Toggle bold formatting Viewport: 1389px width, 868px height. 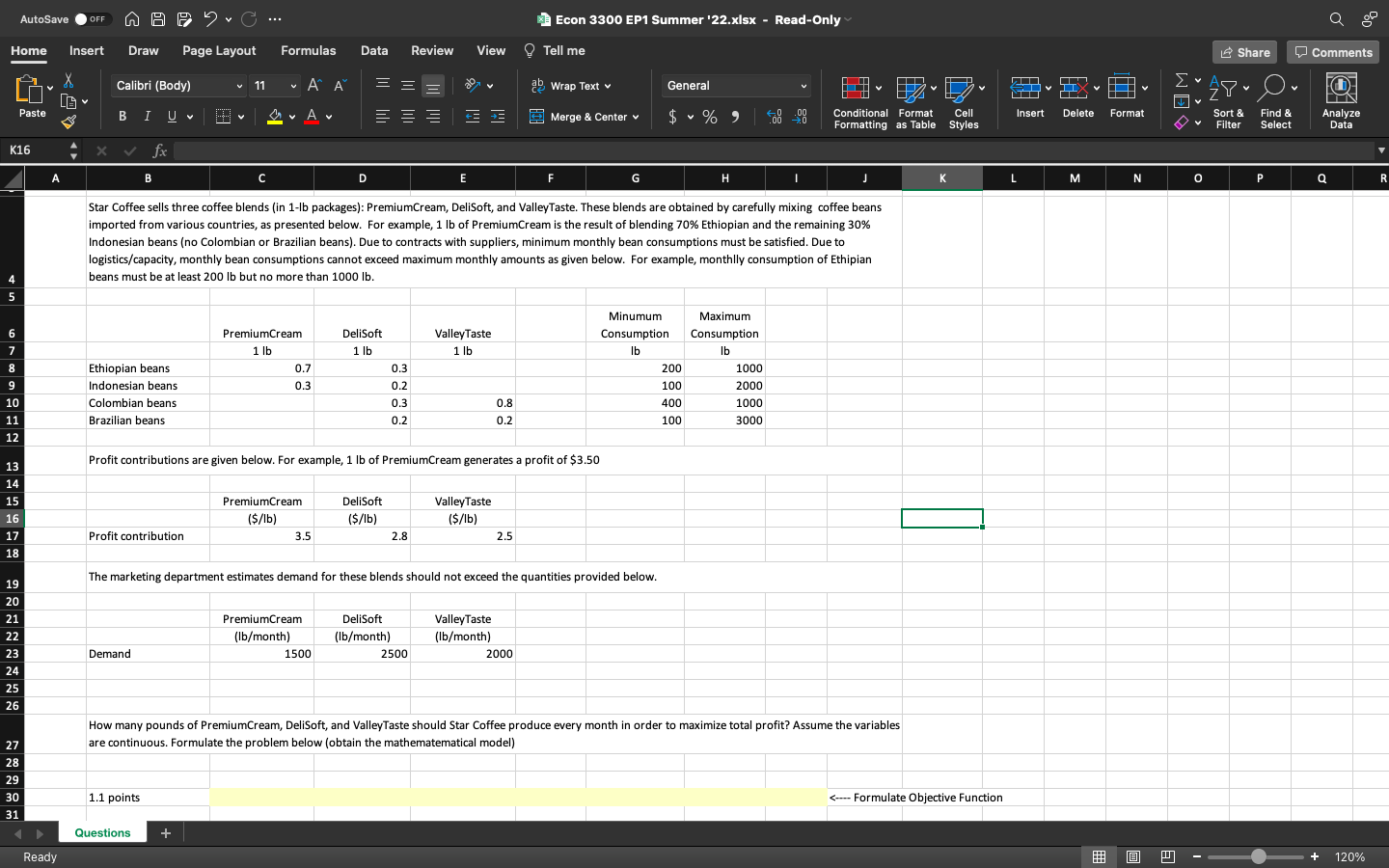[x=122, y=116]
